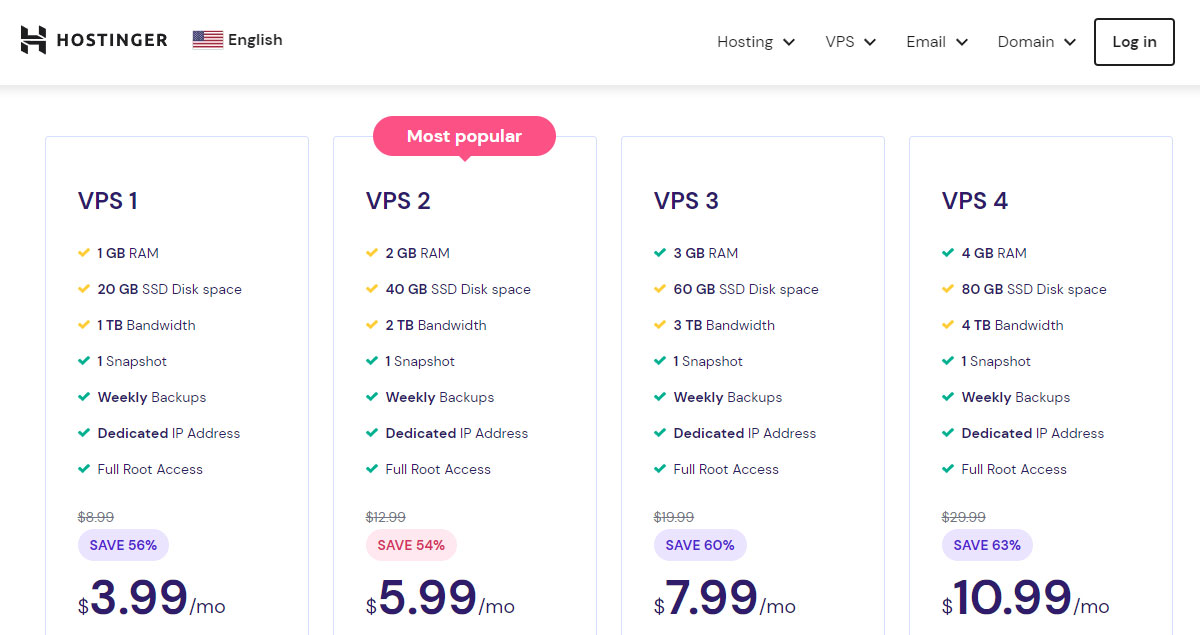Click the struck-through $19.99 price
Viewport: 1200px width, 635px height.
(x=674, y=517)
